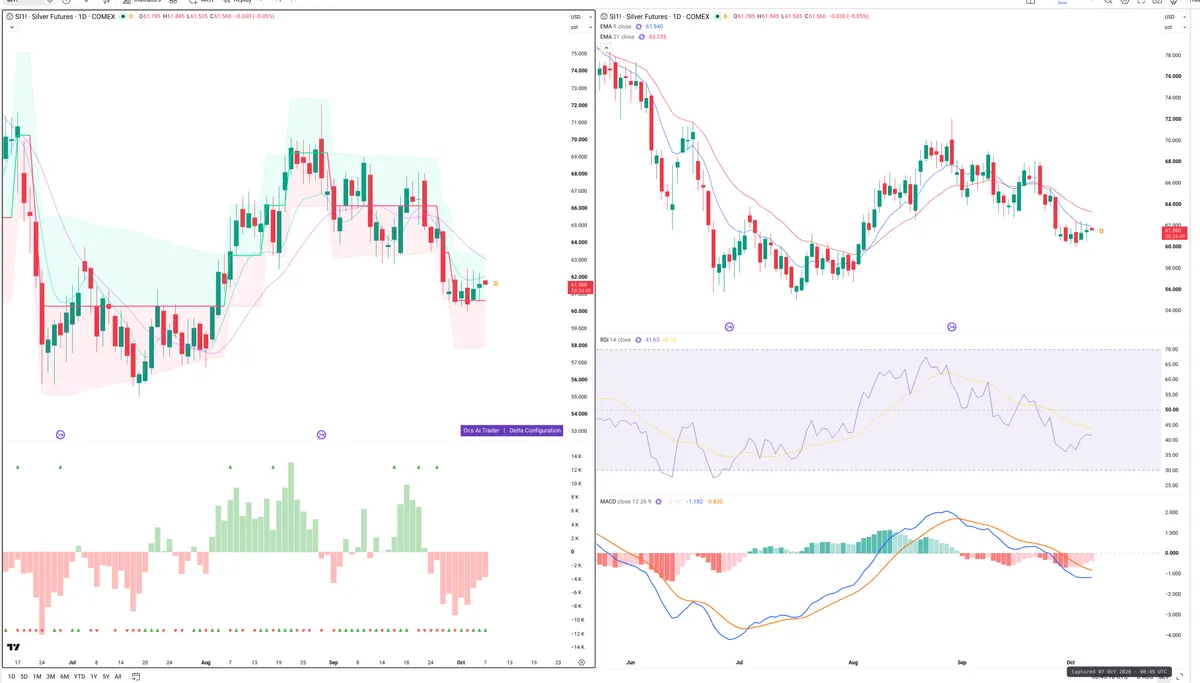Select the All time range
Screen dimensions: 1200x683
[118, 677]
